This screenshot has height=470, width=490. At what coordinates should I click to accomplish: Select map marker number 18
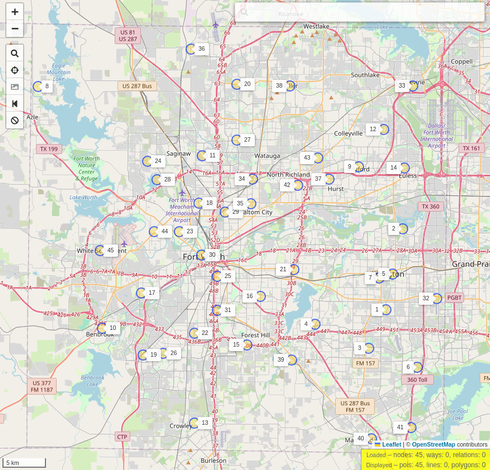coord(198,203)
